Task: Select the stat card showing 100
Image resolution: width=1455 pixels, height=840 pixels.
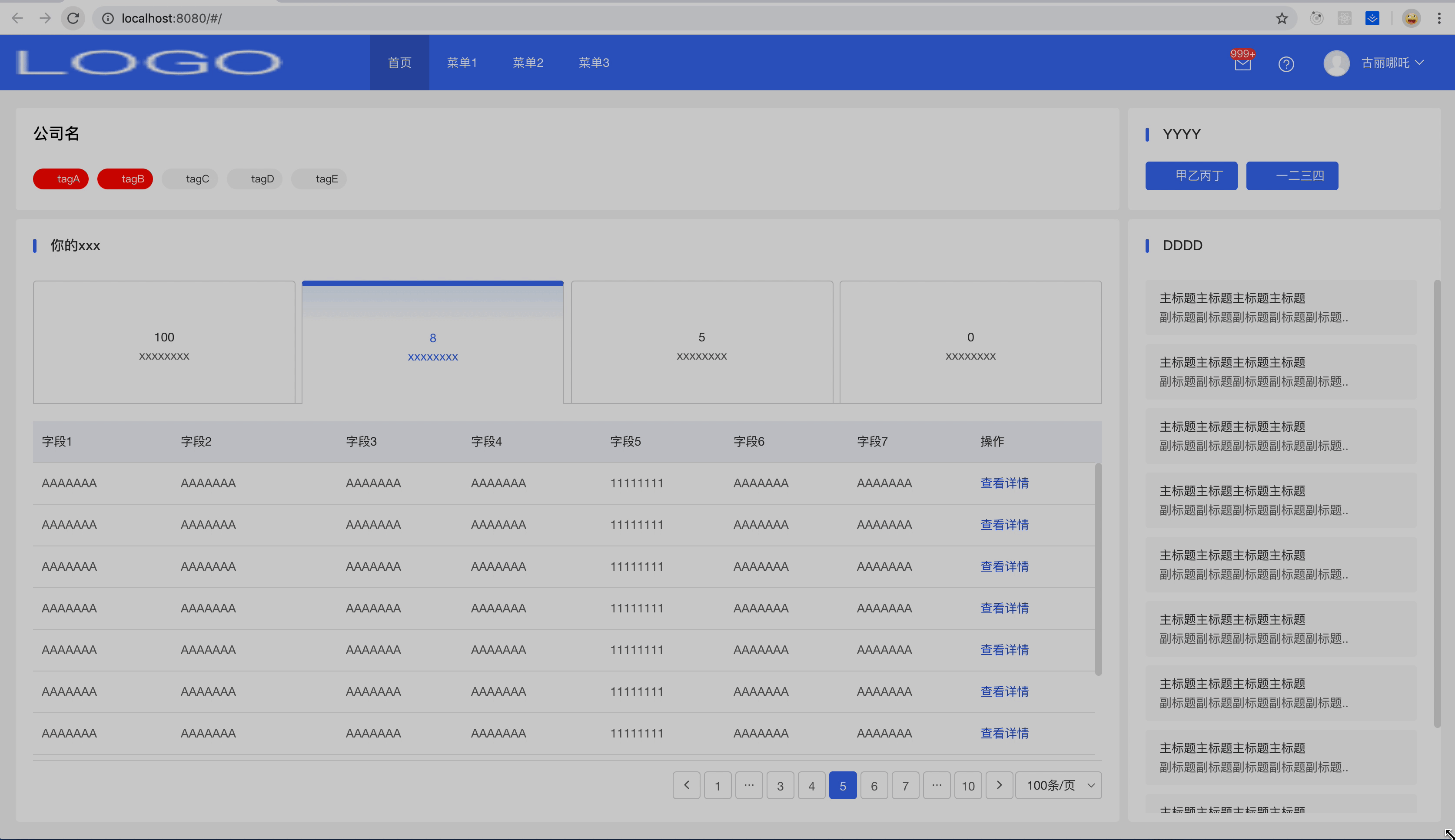Action: pyautogui.click(x=164, y=342)
